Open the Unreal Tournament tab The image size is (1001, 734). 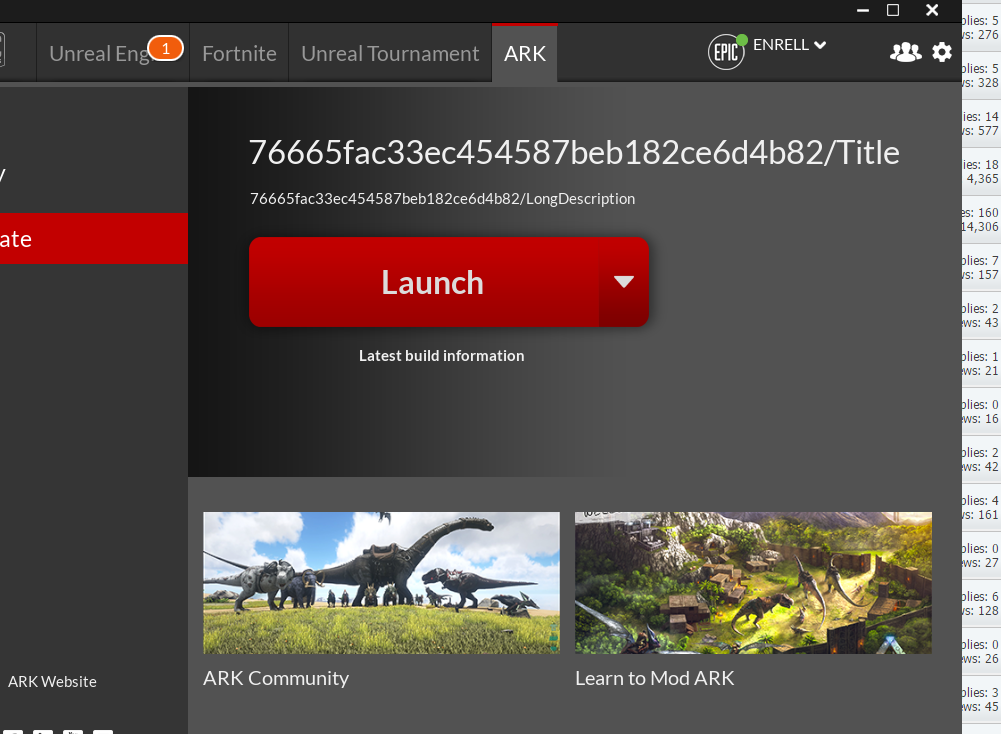tap(390, 54)
